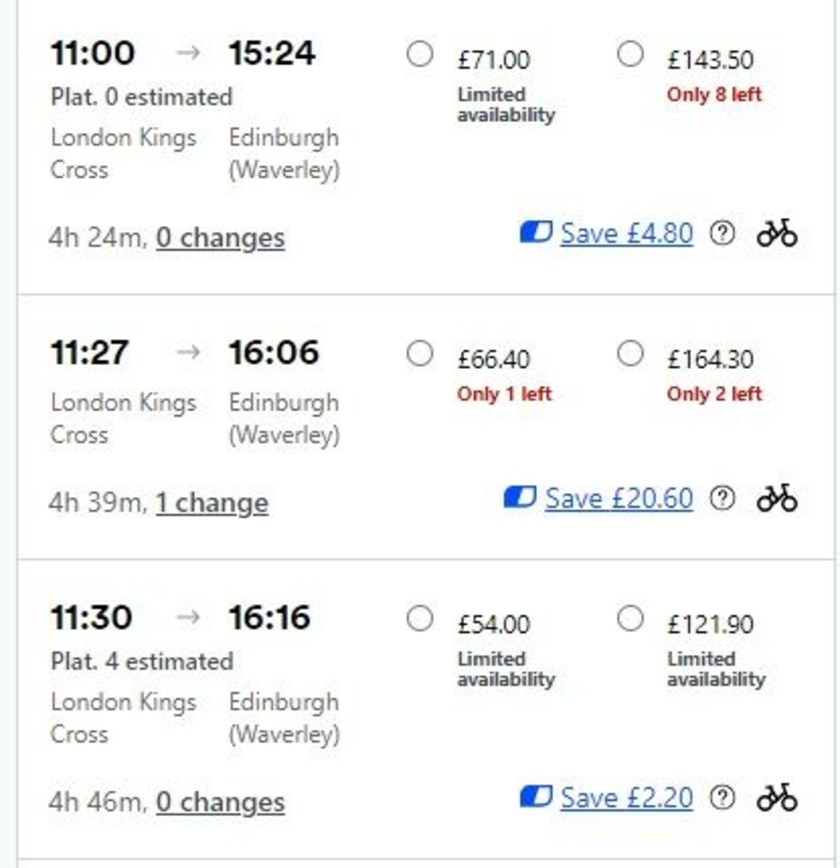Open the Save £20.60 link
This screenshot has height=868, width=840.
pyautogui.click(x=619, y=498)
